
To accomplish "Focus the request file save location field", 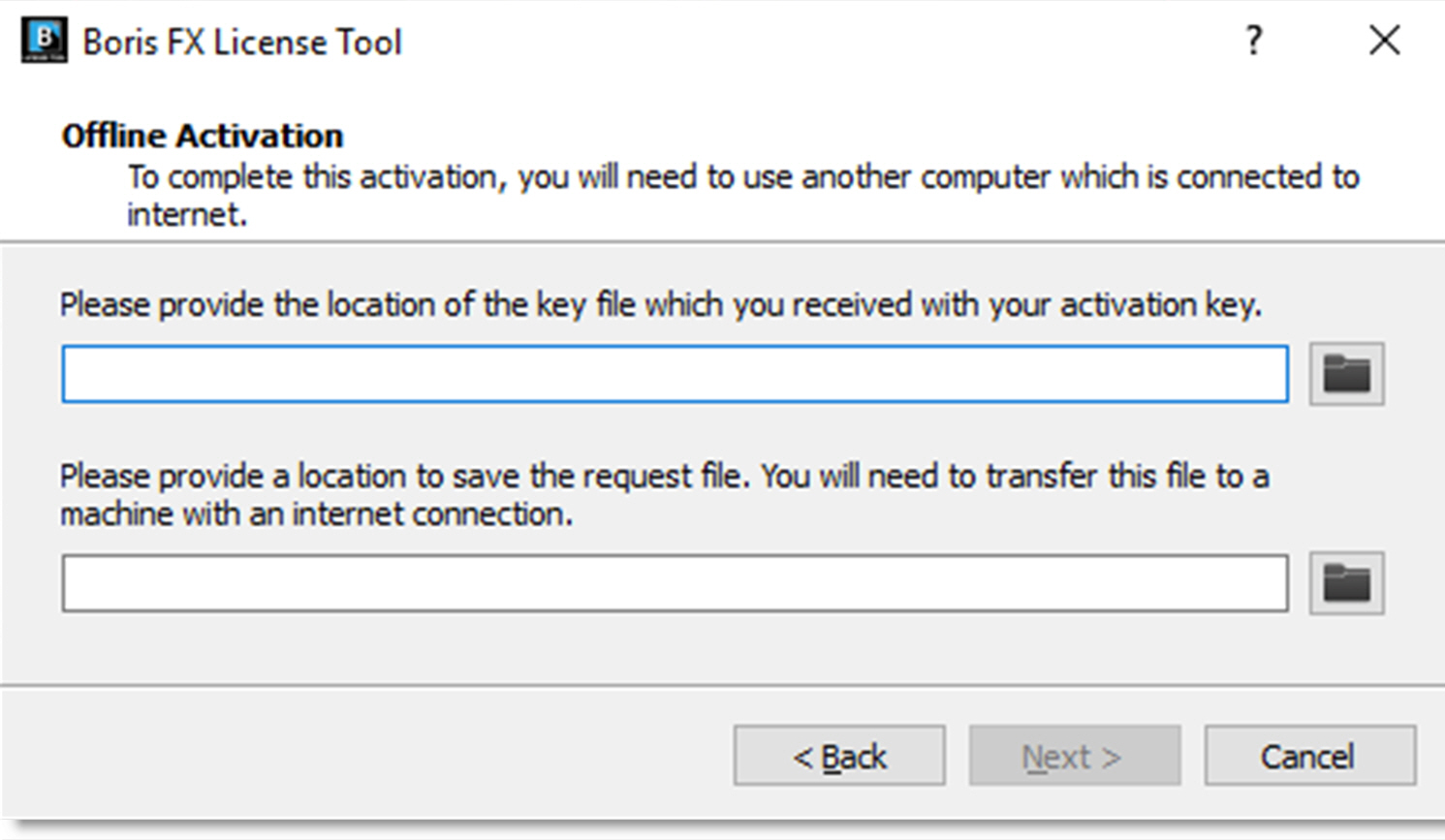I will (675, 583).
